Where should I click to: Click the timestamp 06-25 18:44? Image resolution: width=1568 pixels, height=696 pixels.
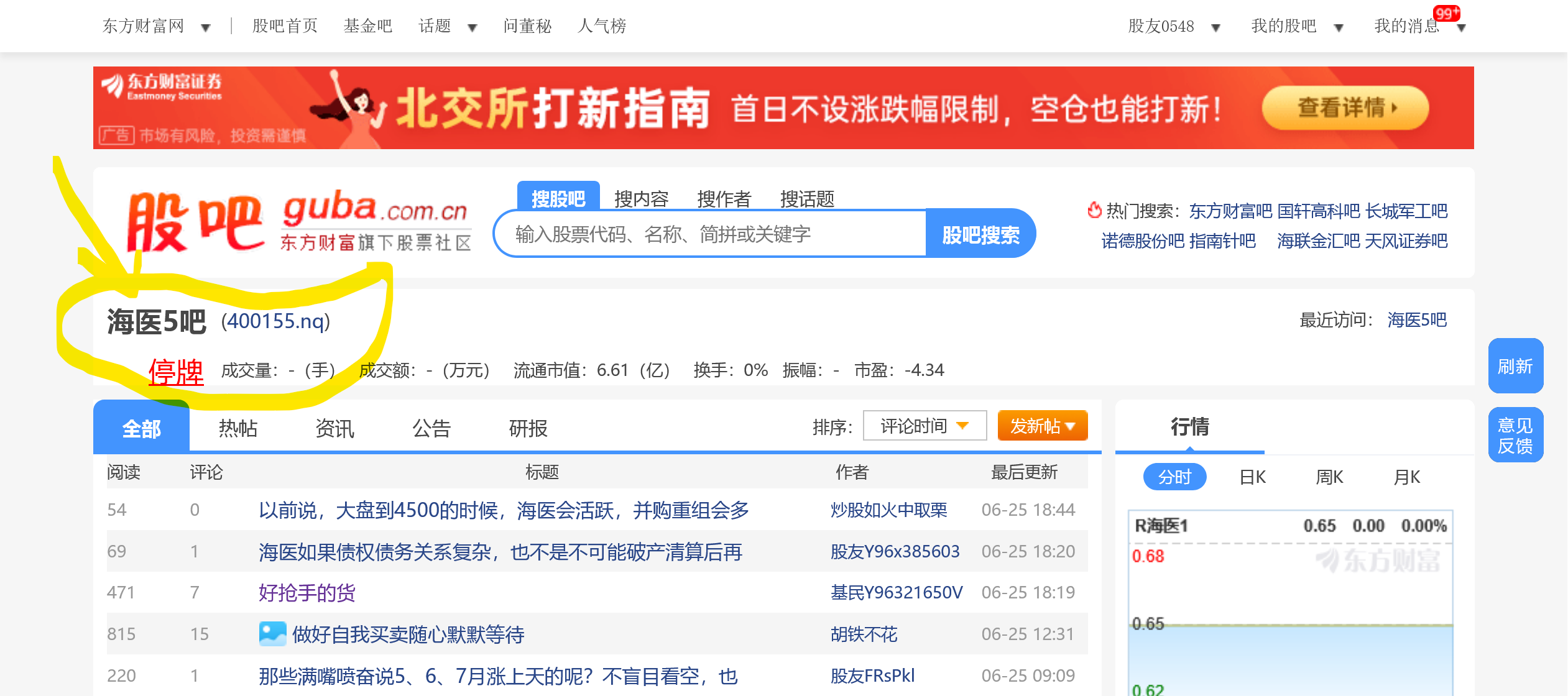pos(1028,510)
